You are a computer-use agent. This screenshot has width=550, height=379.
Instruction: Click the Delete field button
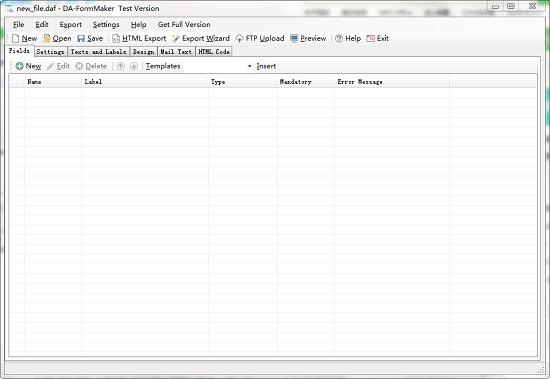click(91, 66)
